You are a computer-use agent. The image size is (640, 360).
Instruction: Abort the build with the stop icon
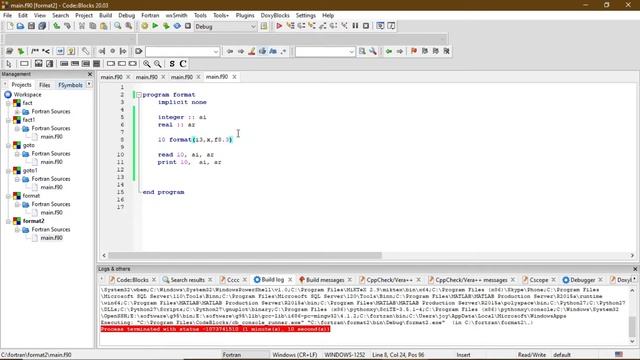[188, 26]
